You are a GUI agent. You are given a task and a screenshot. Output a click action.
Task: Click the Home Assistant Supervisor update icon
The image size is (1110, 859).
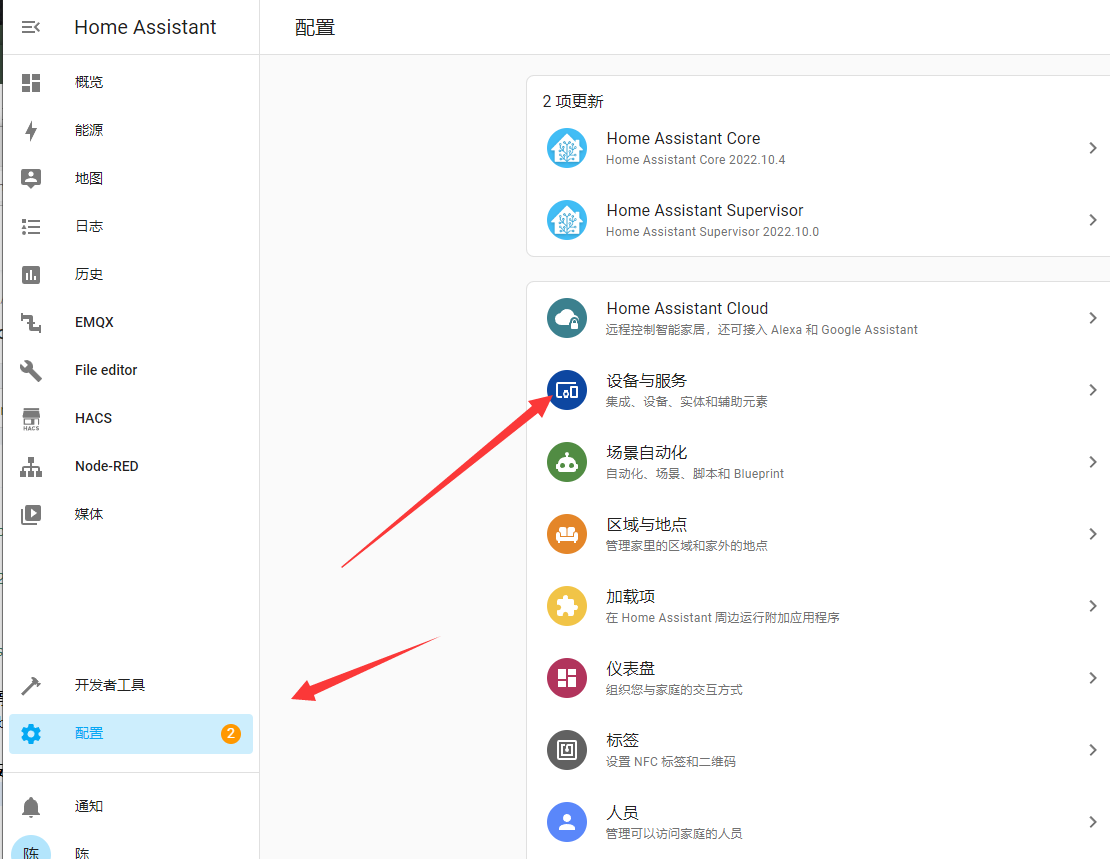[x=566, y=220]
